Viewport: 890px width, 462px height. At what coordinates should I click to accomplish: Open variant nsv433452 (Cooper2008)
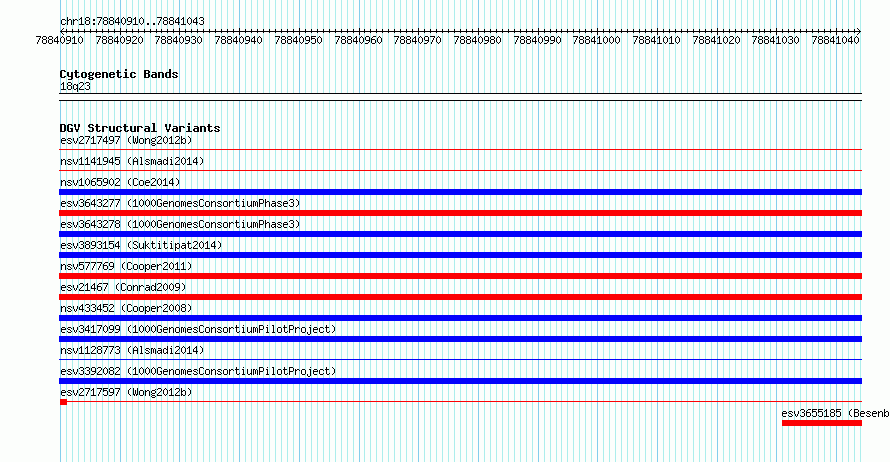(x=126, y=308)
